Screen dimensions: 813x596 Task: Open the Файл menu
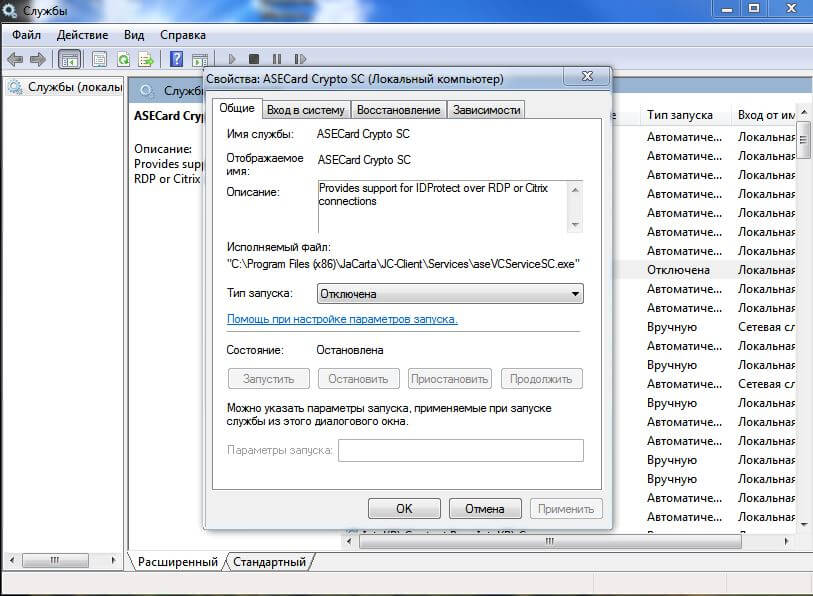[26, 35]
